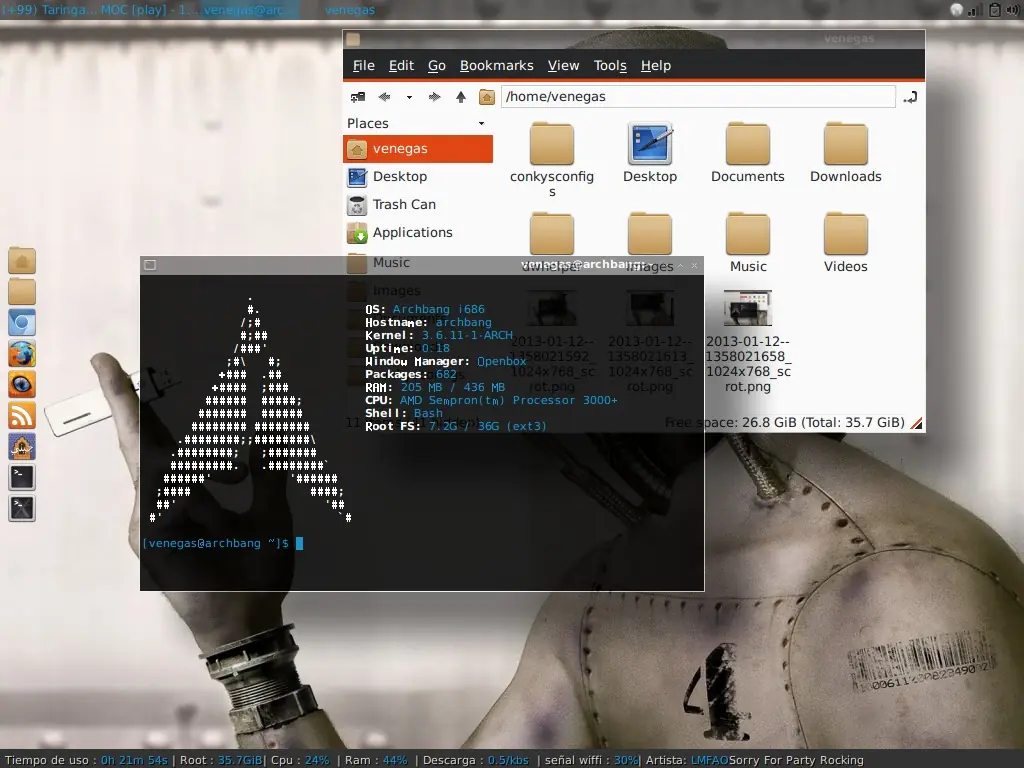This screenshot has height=768, width=1024.
Task: Select Applications in the Places sidebar
Action: (418, 232)
